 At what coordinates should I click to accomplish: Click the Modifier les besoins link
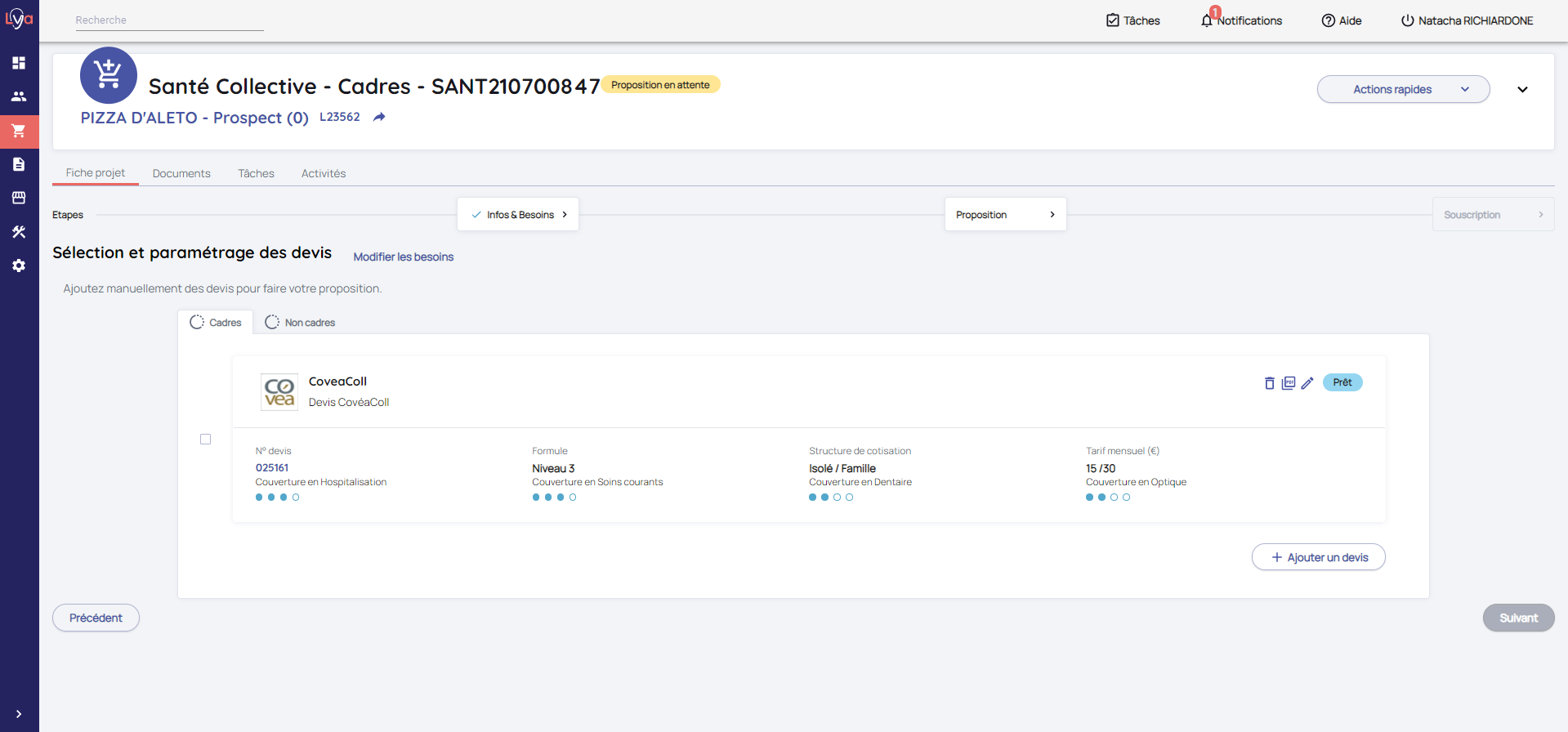coord(403,257)
